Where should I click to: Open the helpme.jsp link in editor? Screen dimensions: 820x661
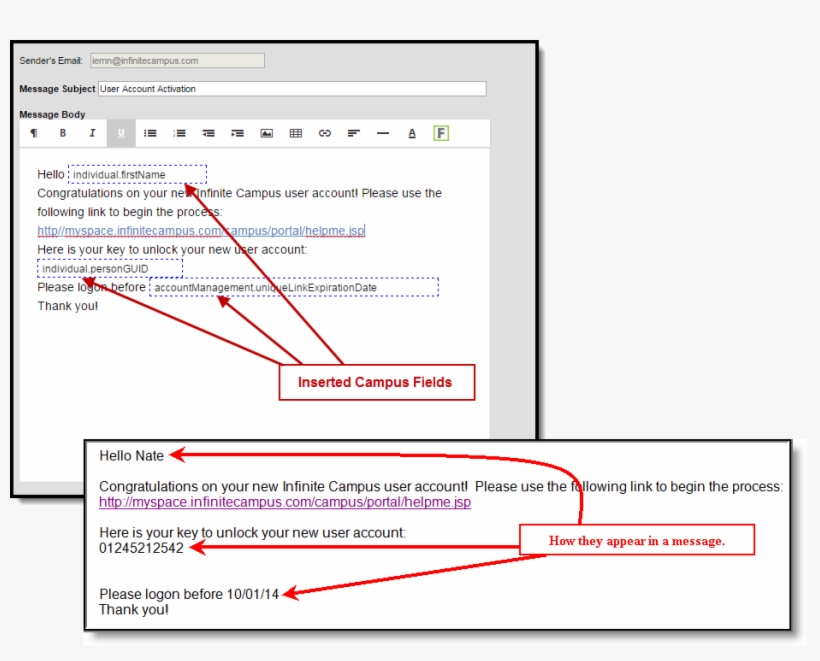pos(200,231)
